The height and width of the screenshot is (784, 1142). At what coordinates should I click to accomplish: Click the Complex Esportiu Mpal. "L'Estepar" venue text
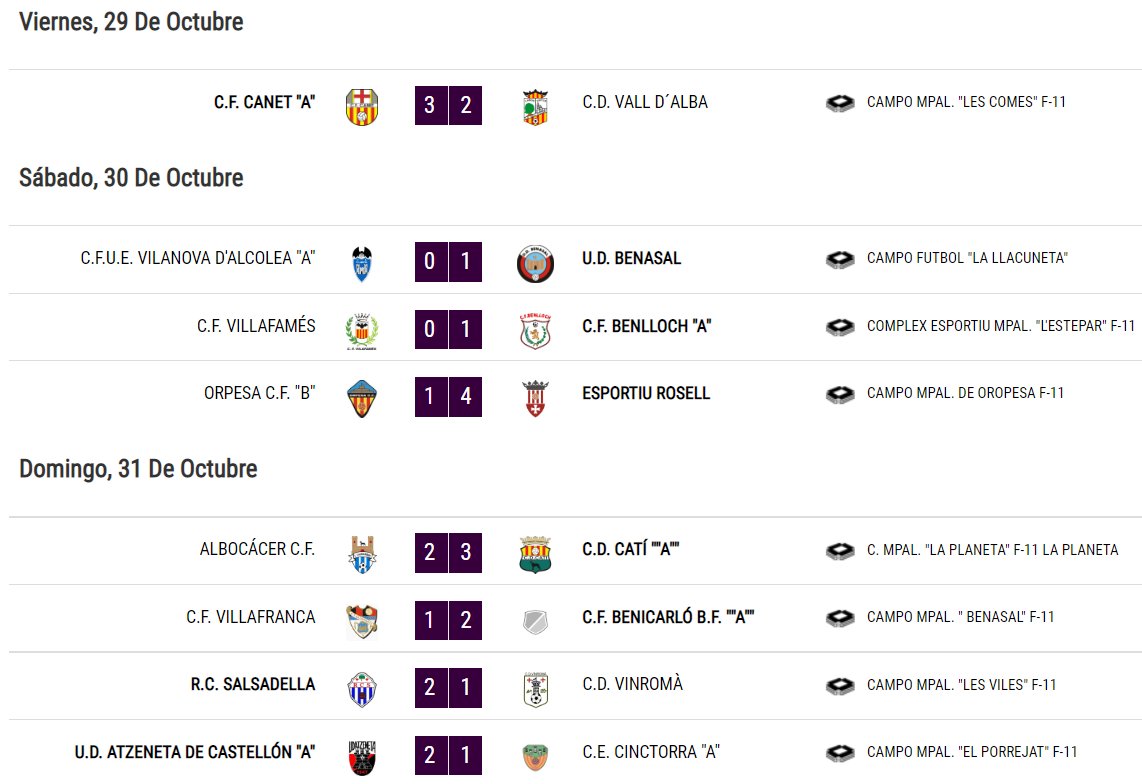coord(1001,326)
